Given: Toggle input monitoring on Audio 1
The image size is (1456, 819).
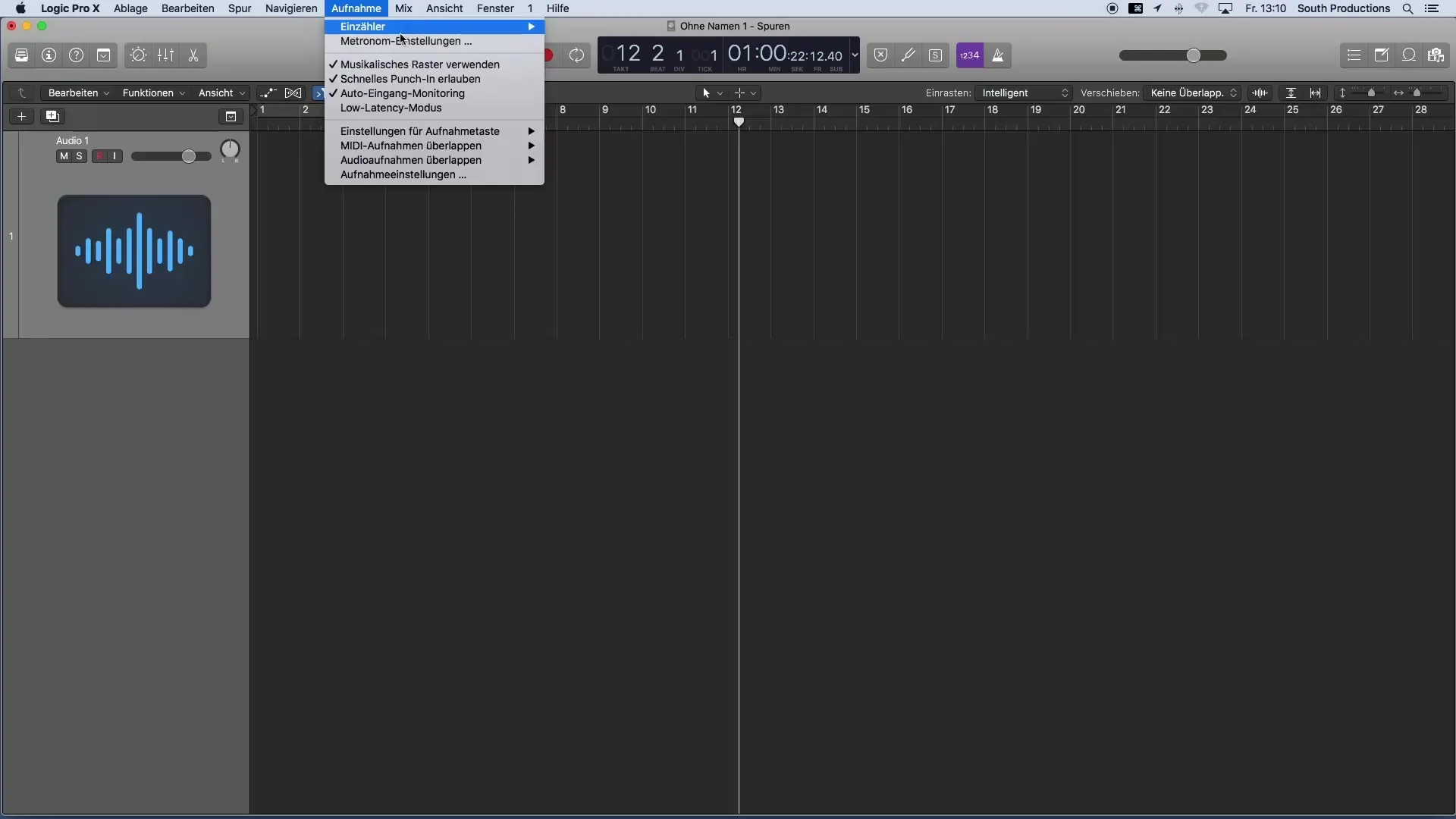Looking at the screenshot, I should pyautogui.click(x=115, y=156).
